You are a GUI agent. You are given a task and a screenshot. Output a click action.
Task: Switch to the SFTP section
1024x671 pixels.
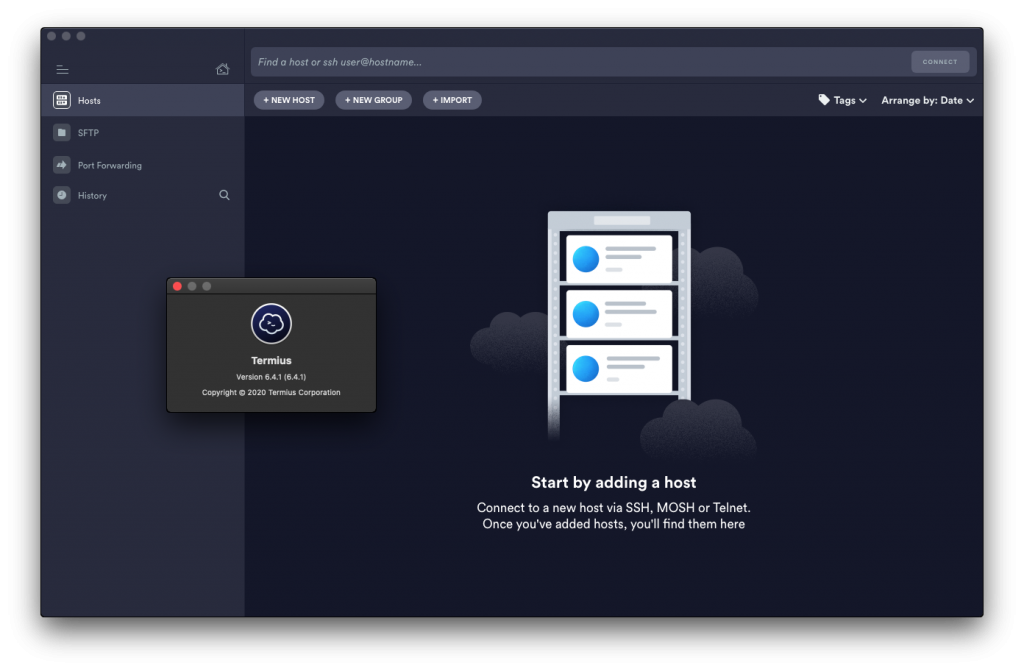point(142,133)
